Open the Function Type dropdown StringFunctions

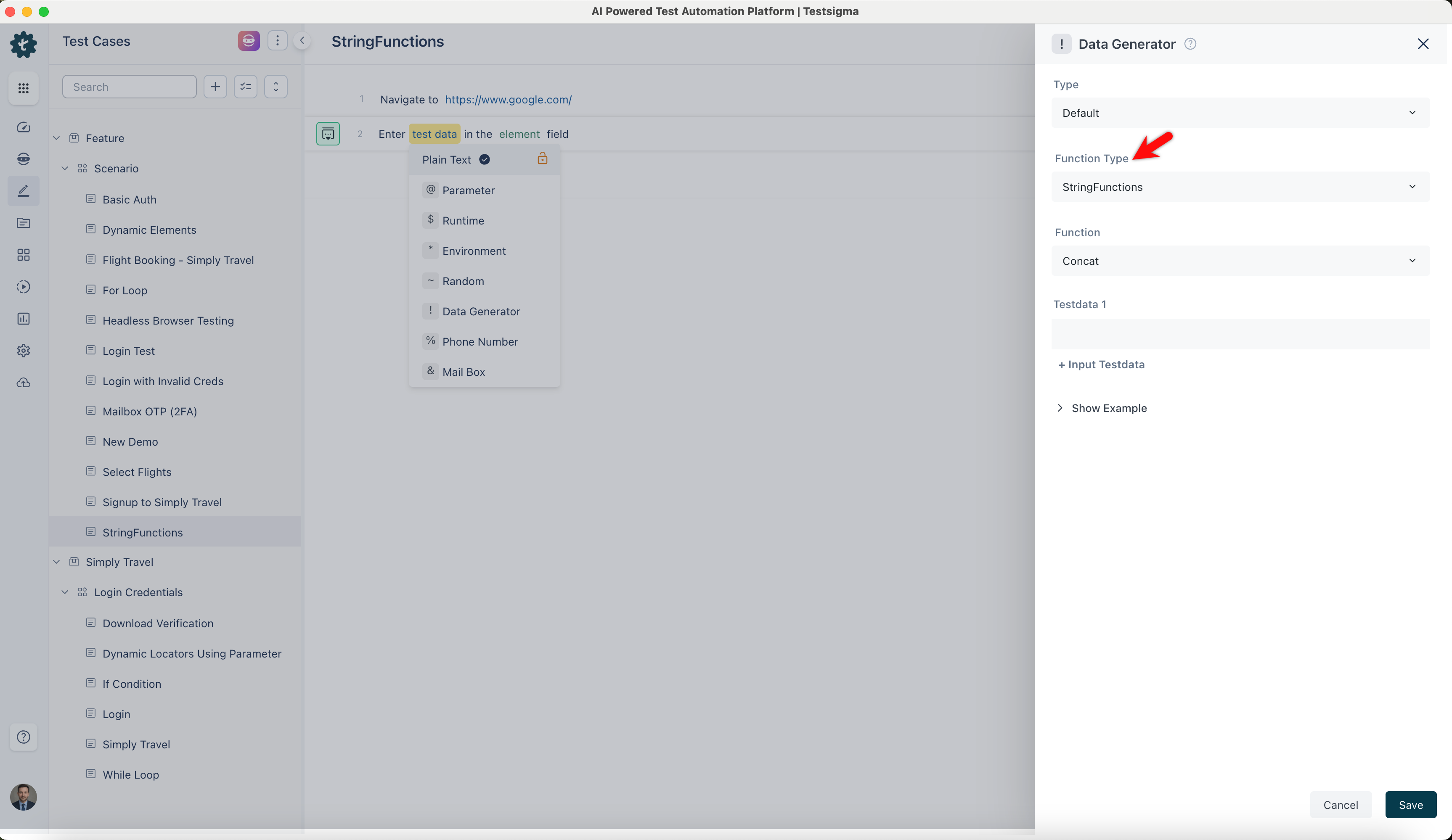coord(1240,187)
